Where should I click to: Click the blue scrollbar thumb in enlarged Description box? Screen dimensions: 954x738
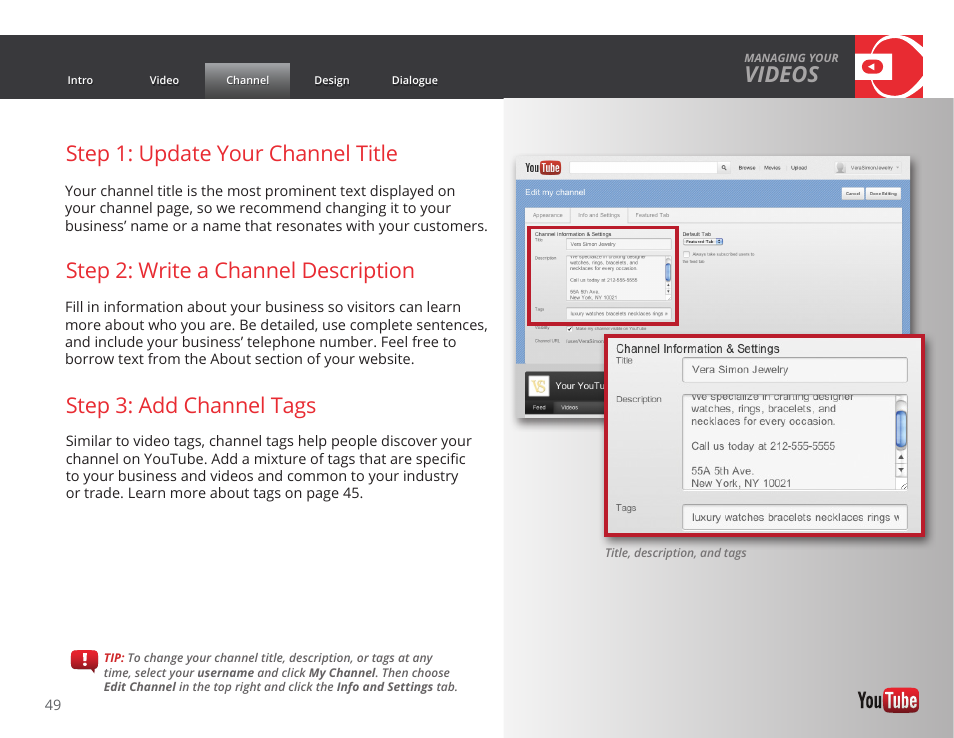[901, 429]
